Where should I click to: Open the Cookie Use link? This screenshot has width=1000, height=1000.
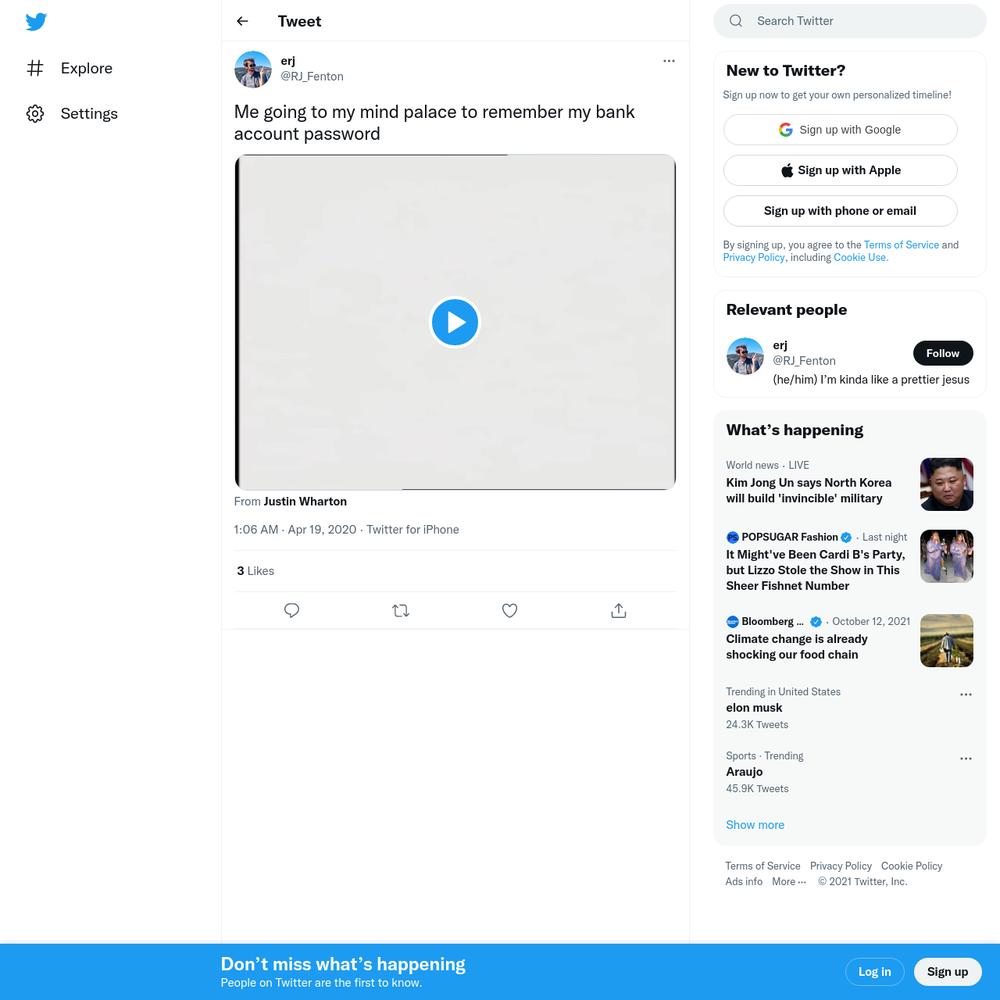[x=859, y=258]
